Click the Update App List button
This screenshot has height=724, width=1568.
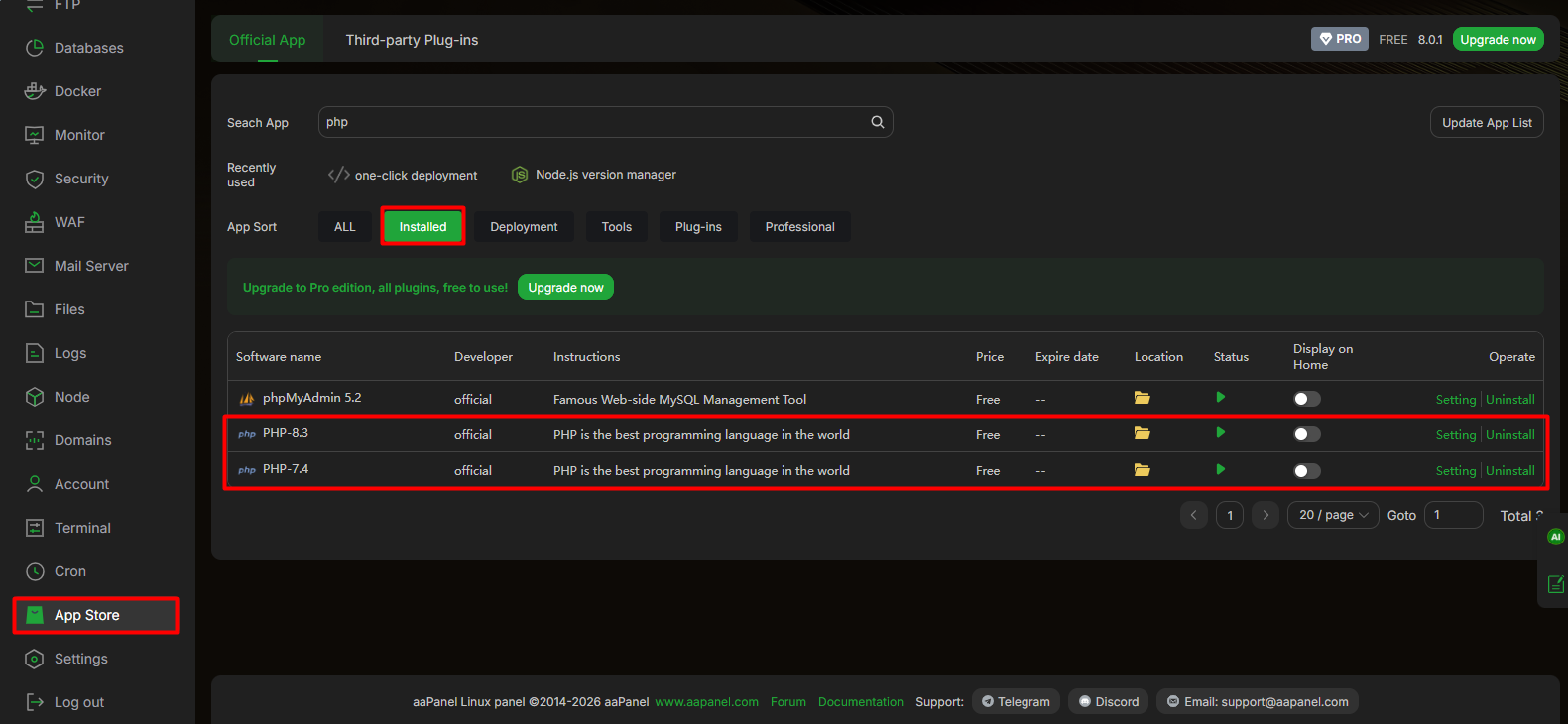point(1486,123)
